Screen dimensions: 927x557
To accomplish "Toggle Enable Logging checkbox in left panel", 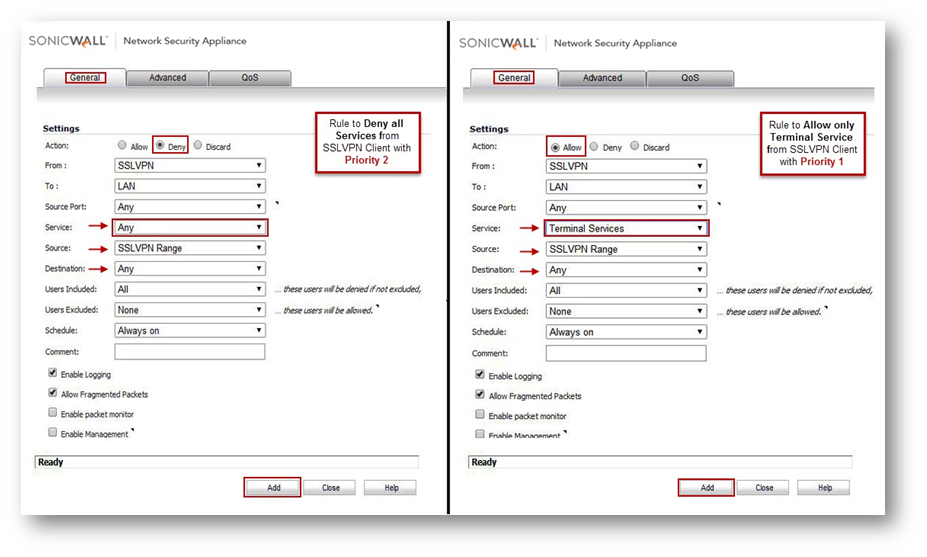I will (x=53, y=374).
